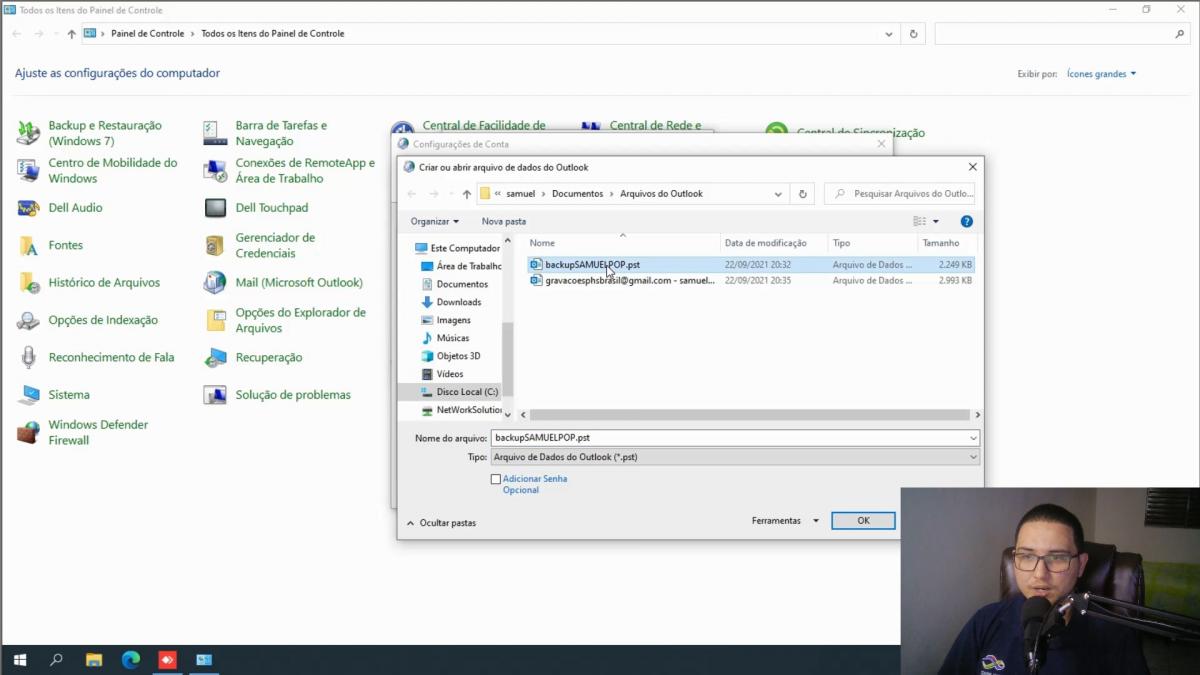Collapse folders with Ocultar pastas
1200x675 pixels.
[441, 523]
